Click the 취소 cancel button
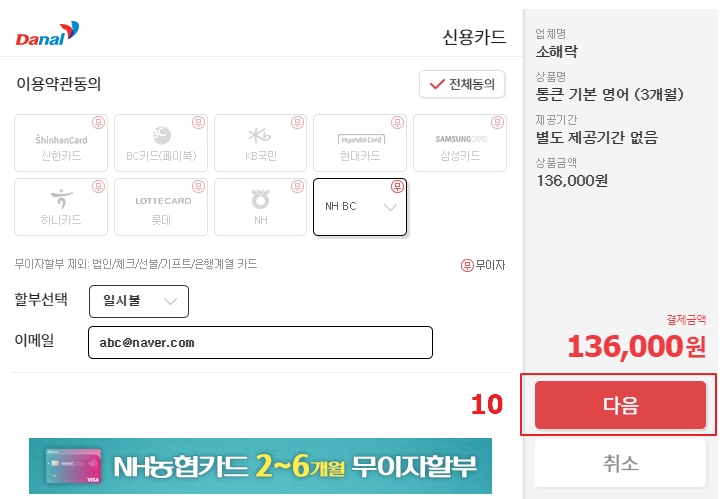 pyautogui.click(x=620, y=463)
